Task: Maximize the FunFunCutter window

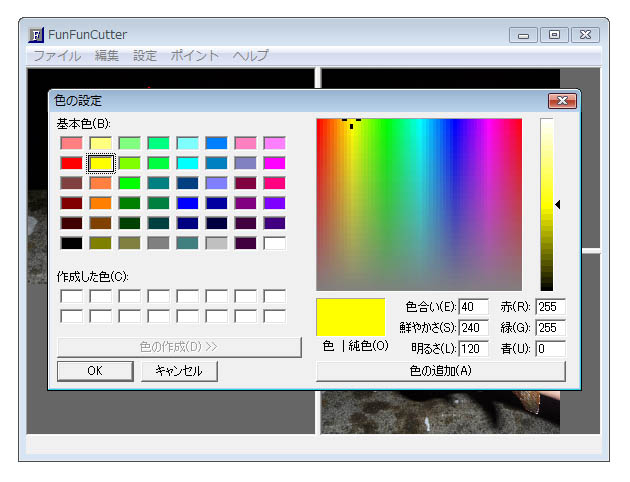Action: [554, 35]
